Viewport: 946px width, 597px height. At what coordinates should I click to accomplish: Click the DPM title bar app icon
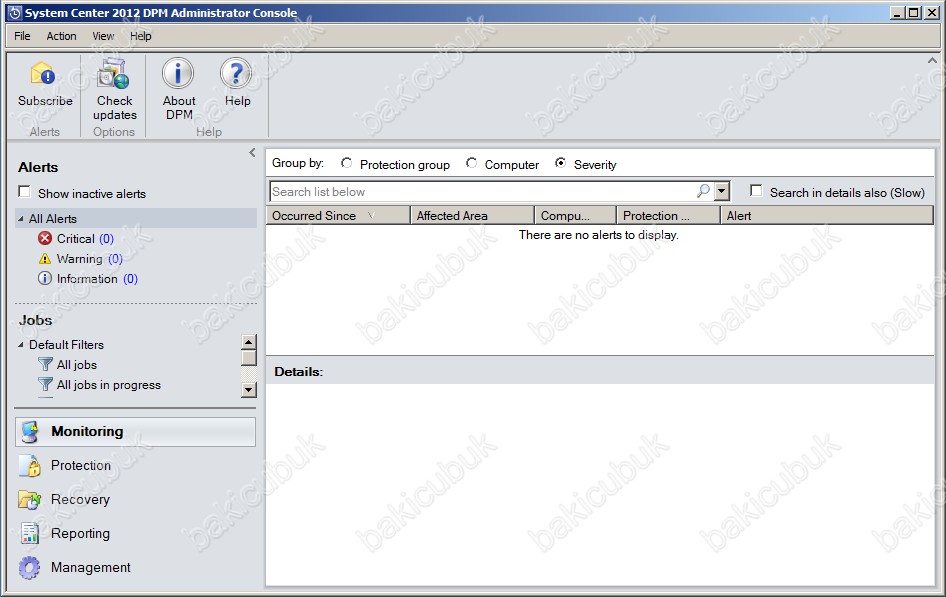coord(14,13)
